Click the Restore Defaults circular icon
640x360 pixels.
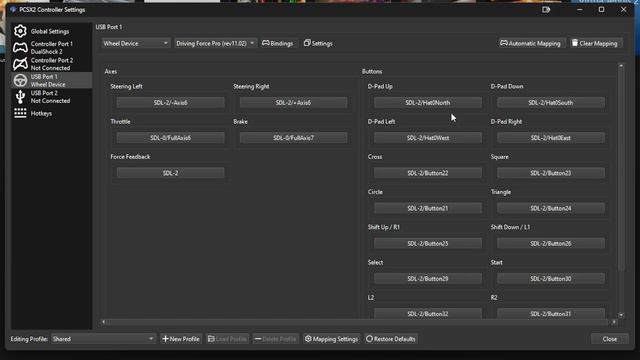pyautogui.click(x=369, y=339)
